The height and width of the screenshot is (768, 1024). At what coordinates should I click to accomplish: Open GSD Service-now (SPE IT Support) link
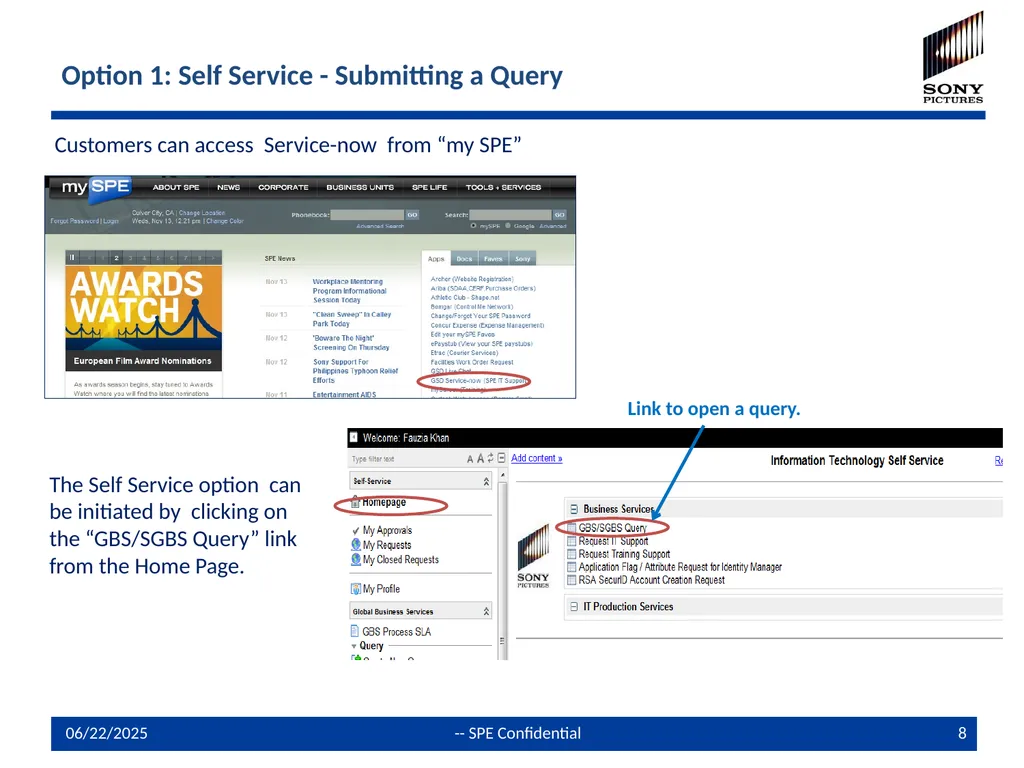tap(478, 380)
